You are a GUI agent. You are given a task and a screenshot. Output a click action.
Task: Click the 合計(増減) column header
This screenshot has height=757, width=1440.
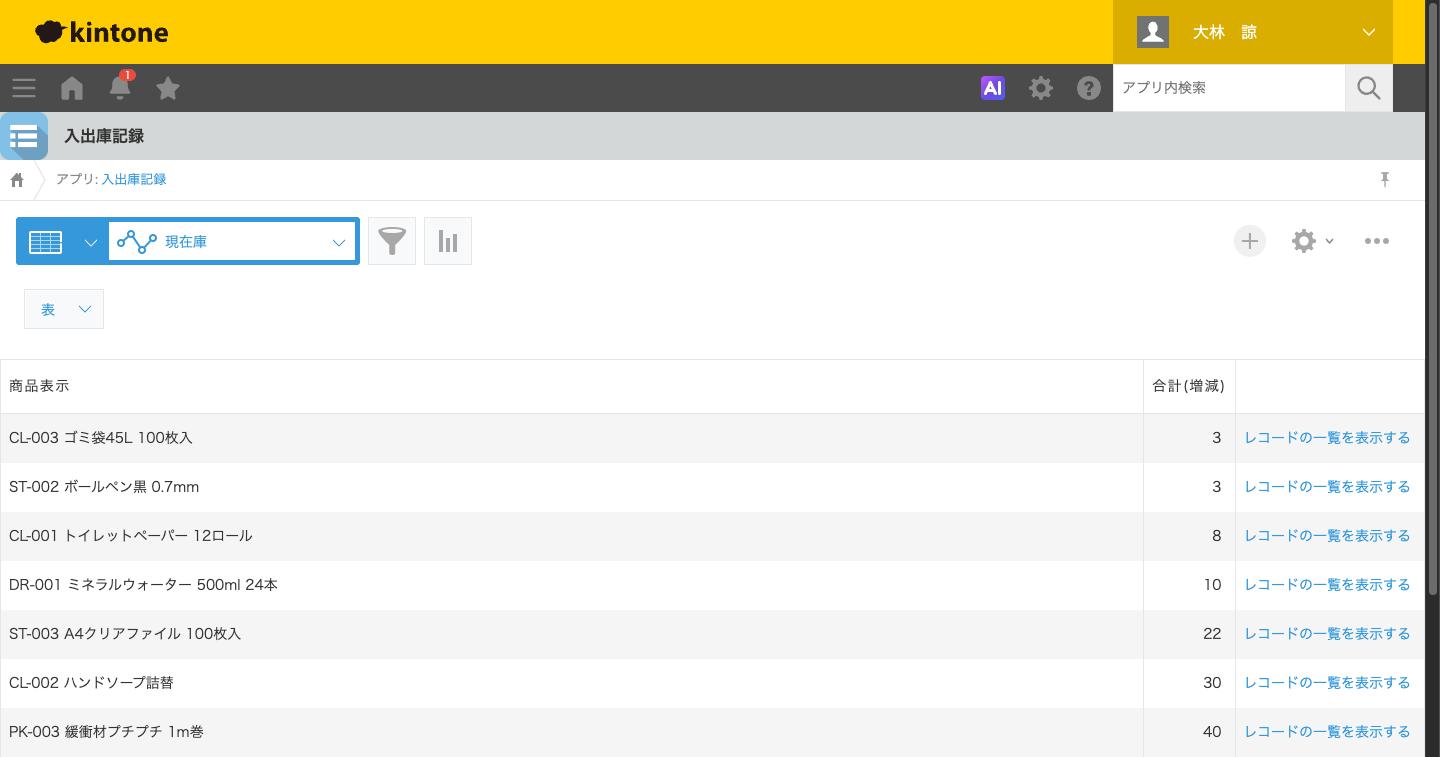[1189, 386]
